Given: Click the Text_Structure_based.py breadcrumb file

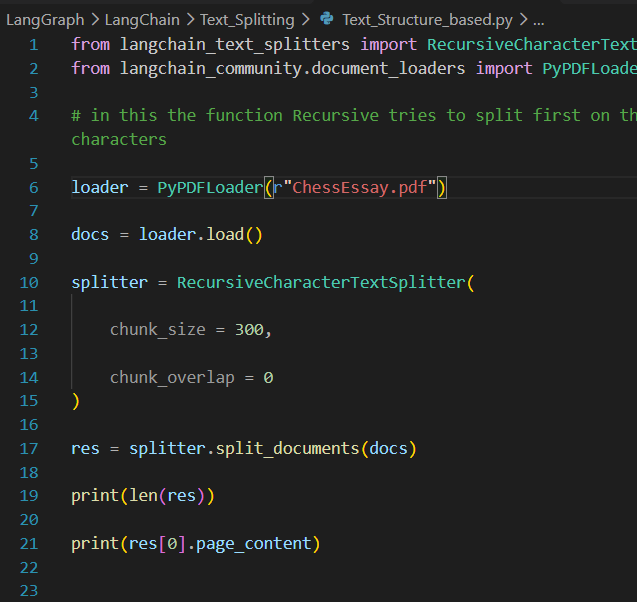Looking at the screenshot, I should [x=427, y=20].
